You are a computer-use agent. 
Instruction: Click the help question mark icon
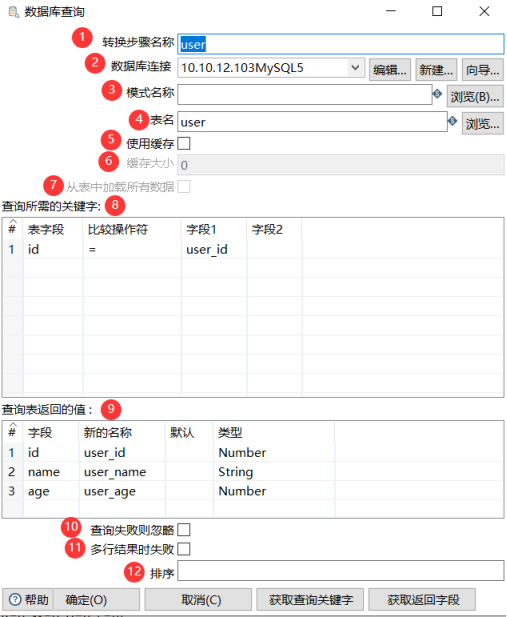(15, 600)
